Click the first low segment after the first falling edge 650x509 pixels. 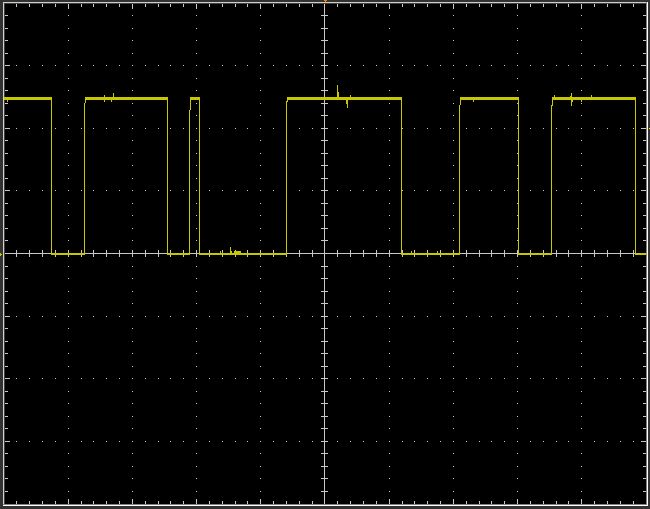point(68,254)
